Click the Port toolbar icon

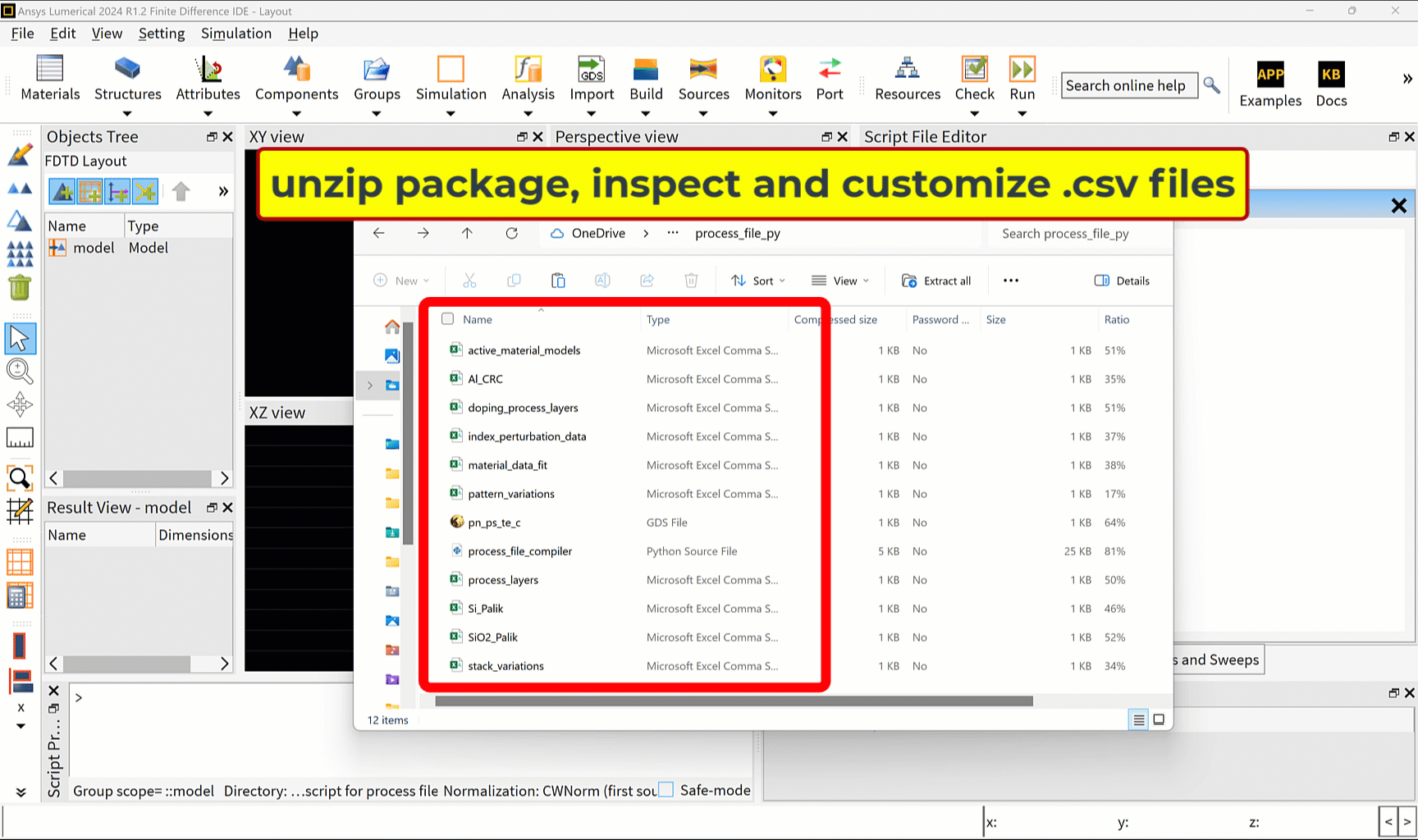pyautogui.click(x=830, y=69)
